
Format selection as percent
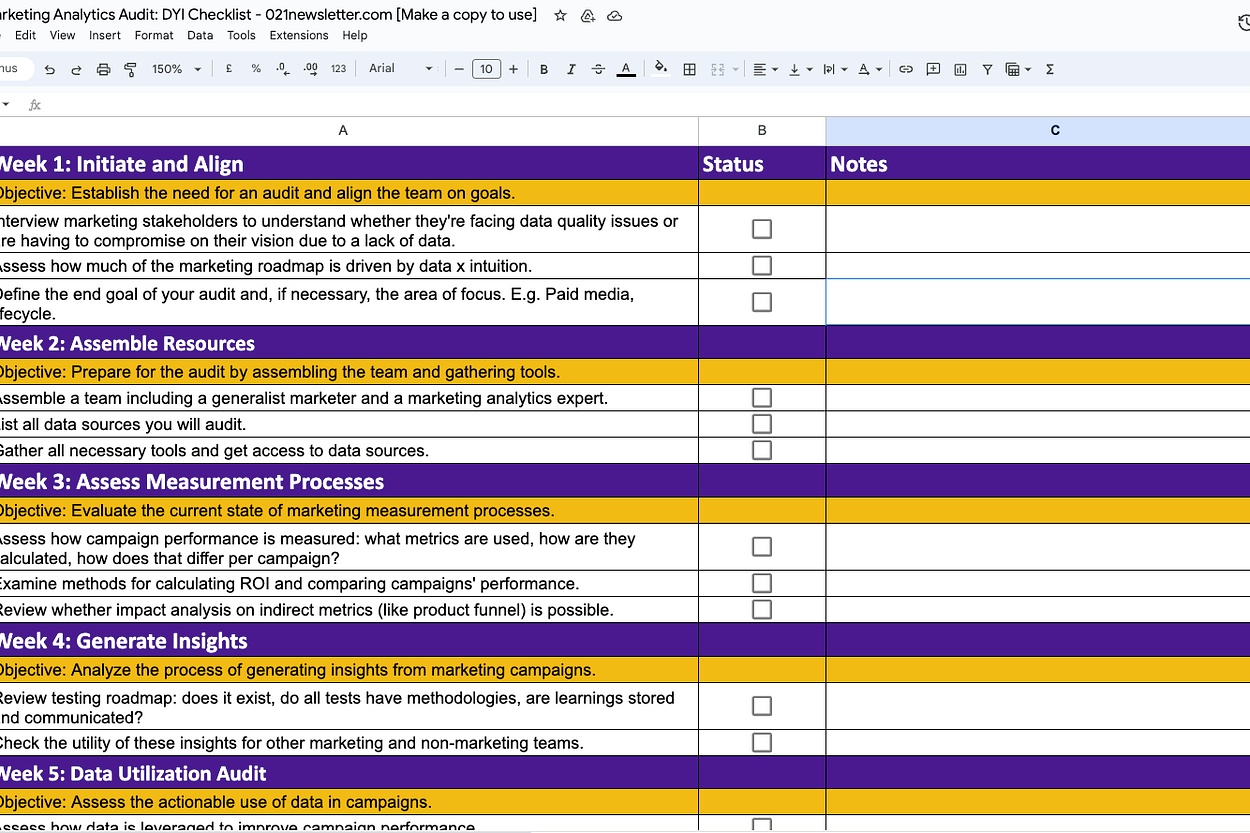coord(256,69)
